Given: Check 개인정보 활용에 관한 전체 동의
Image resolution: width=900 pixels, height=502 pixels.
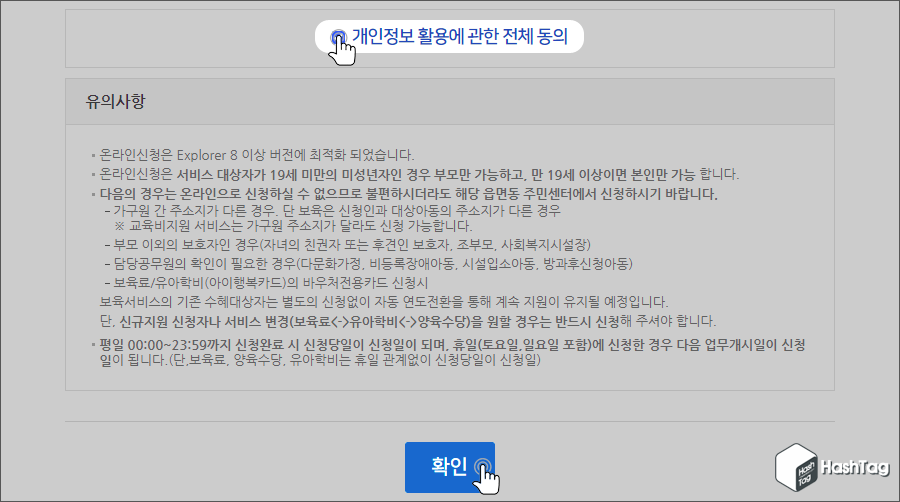Looking at the screenshot, I should [x=339, y=37].
